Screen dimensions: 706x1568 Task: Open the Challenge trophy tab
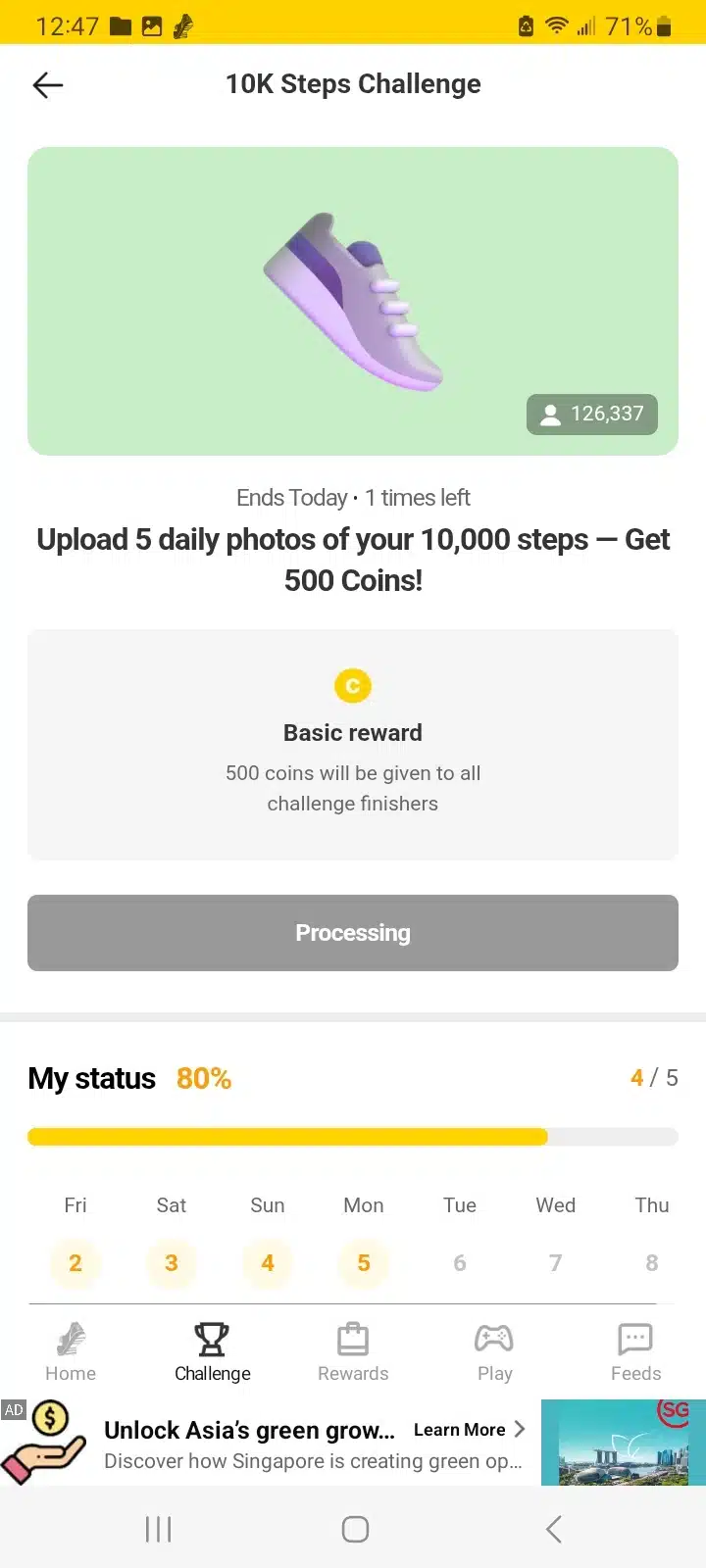[212, 1352]
